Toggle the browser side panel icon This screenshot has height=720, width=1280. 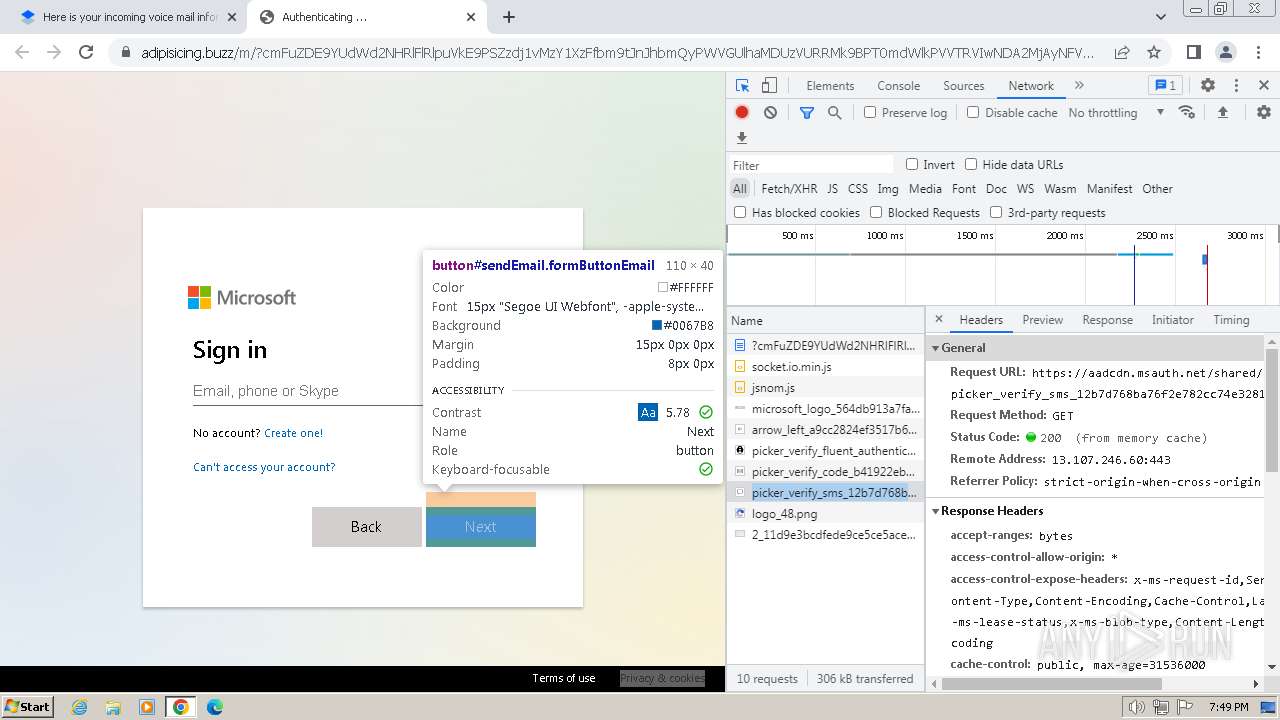(1194, 52)
